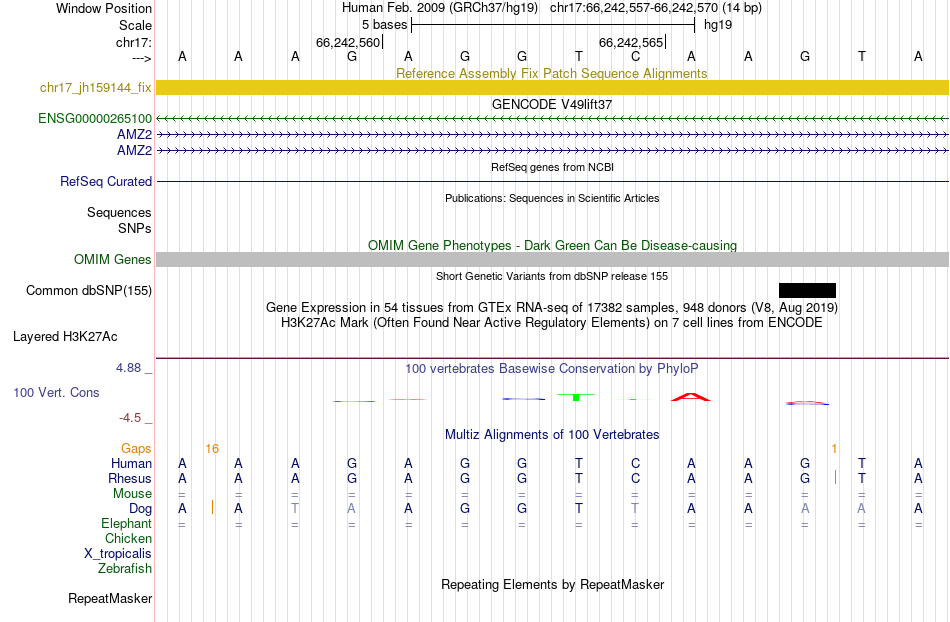Click Multiz Alignments of 100 Vertebrates title

[552, 434]
